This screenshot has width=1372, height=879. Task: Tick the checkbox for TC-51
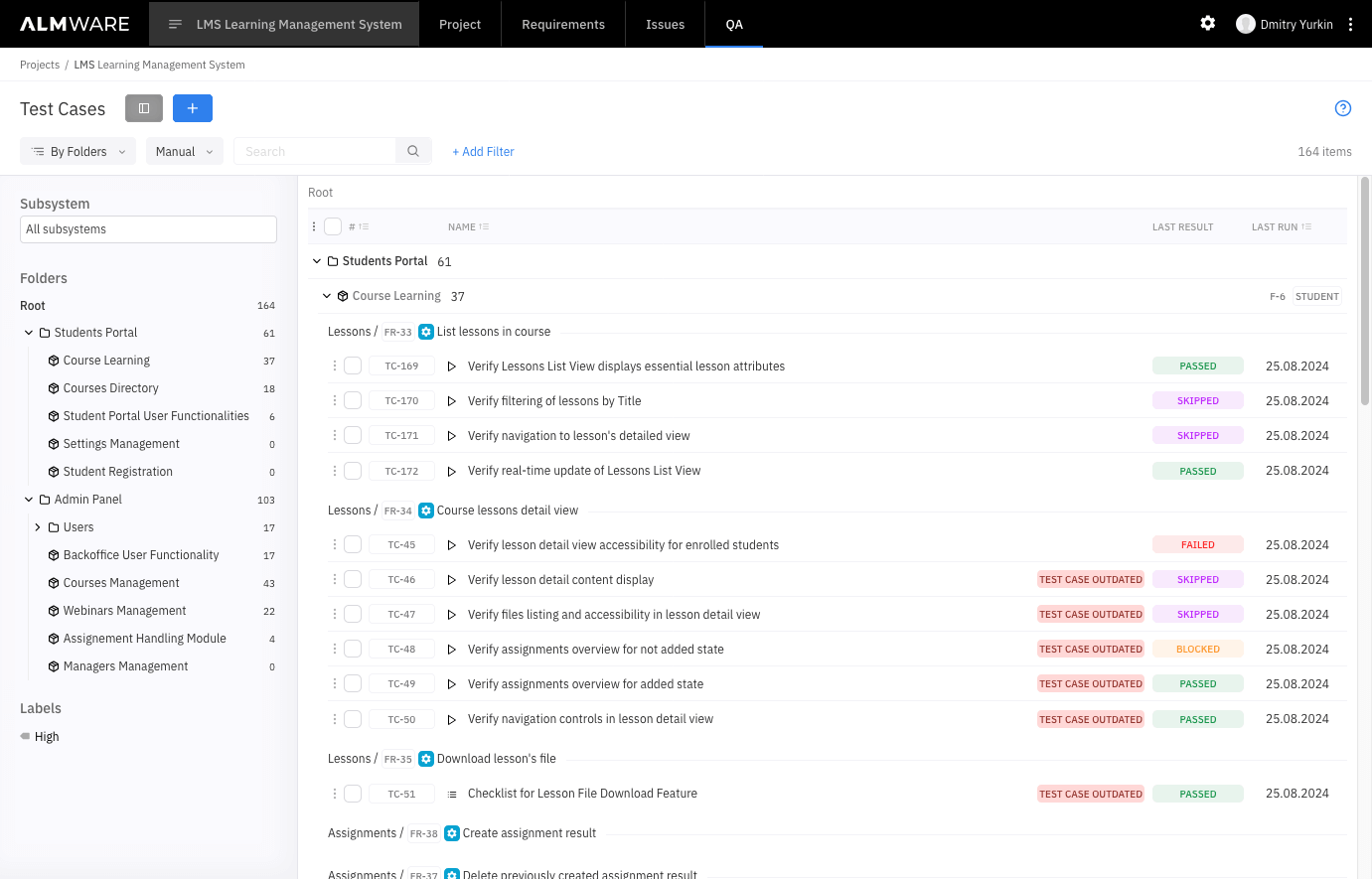click(x=353, y=794)
